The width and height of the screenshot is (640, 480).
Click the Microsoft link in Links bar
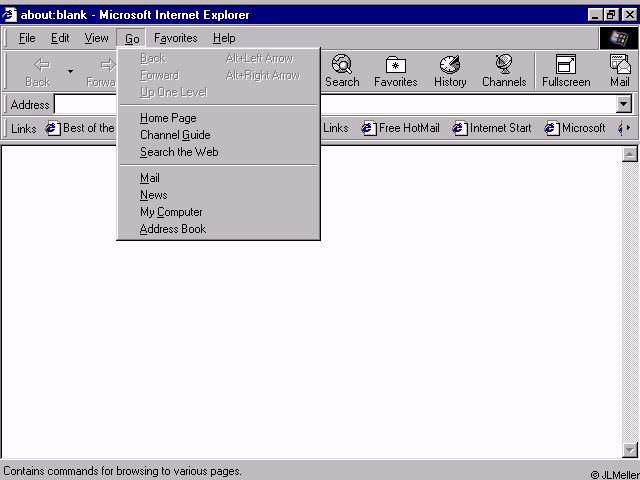tap(575, 128)
